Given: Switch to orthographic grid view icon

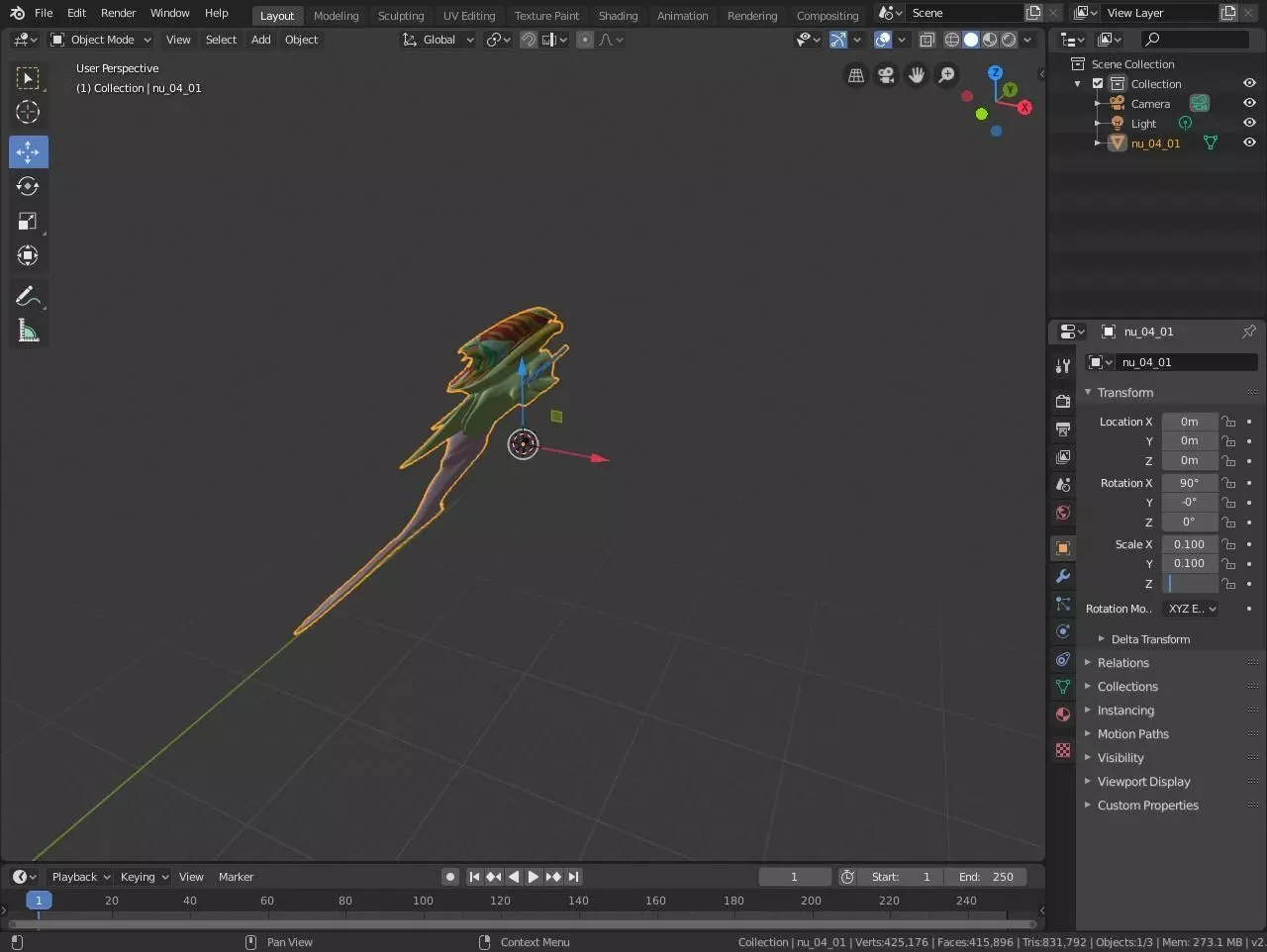Looking at the screenshot, I should click(856, 75).
